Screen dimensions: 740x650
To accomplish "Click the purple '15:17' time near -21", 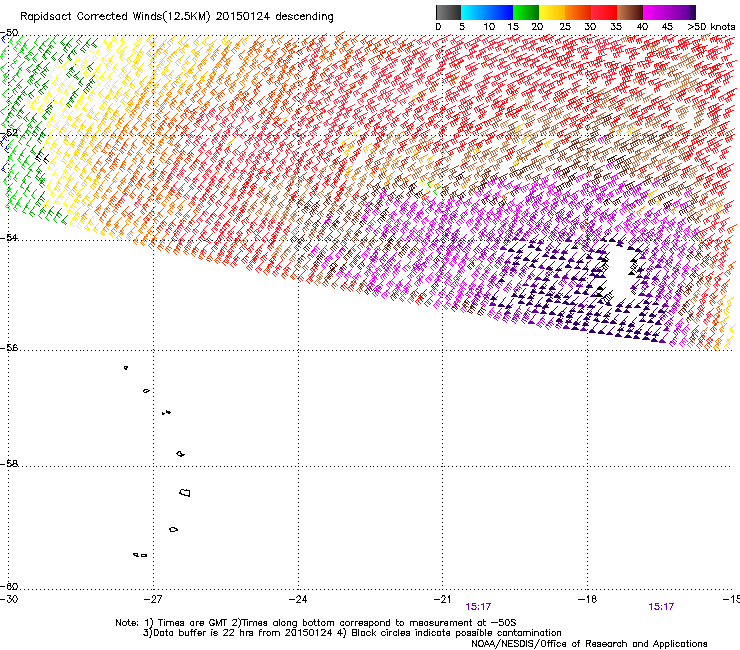I will click(x=478, y=607).
